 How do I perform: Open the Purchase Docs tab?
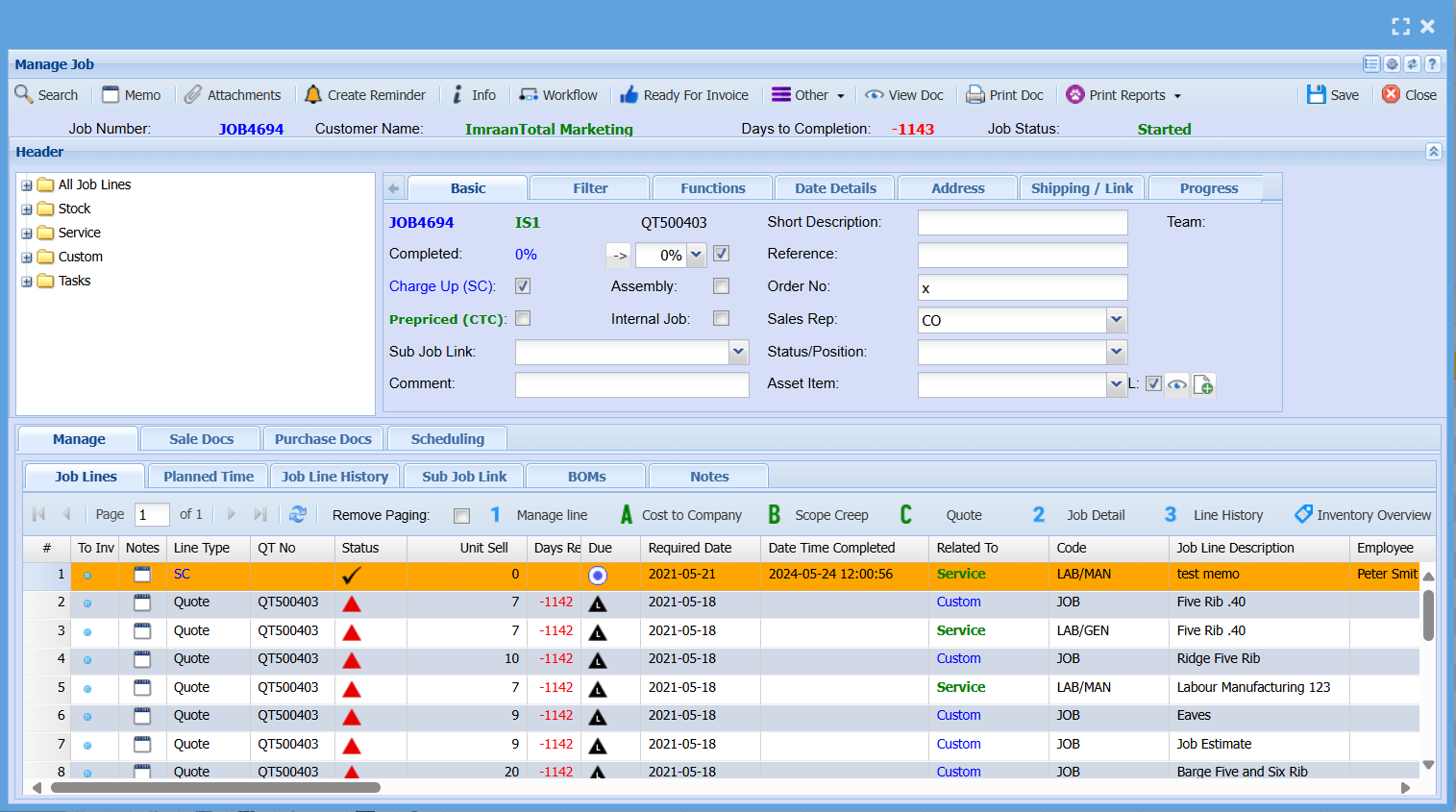pos(323,439)
